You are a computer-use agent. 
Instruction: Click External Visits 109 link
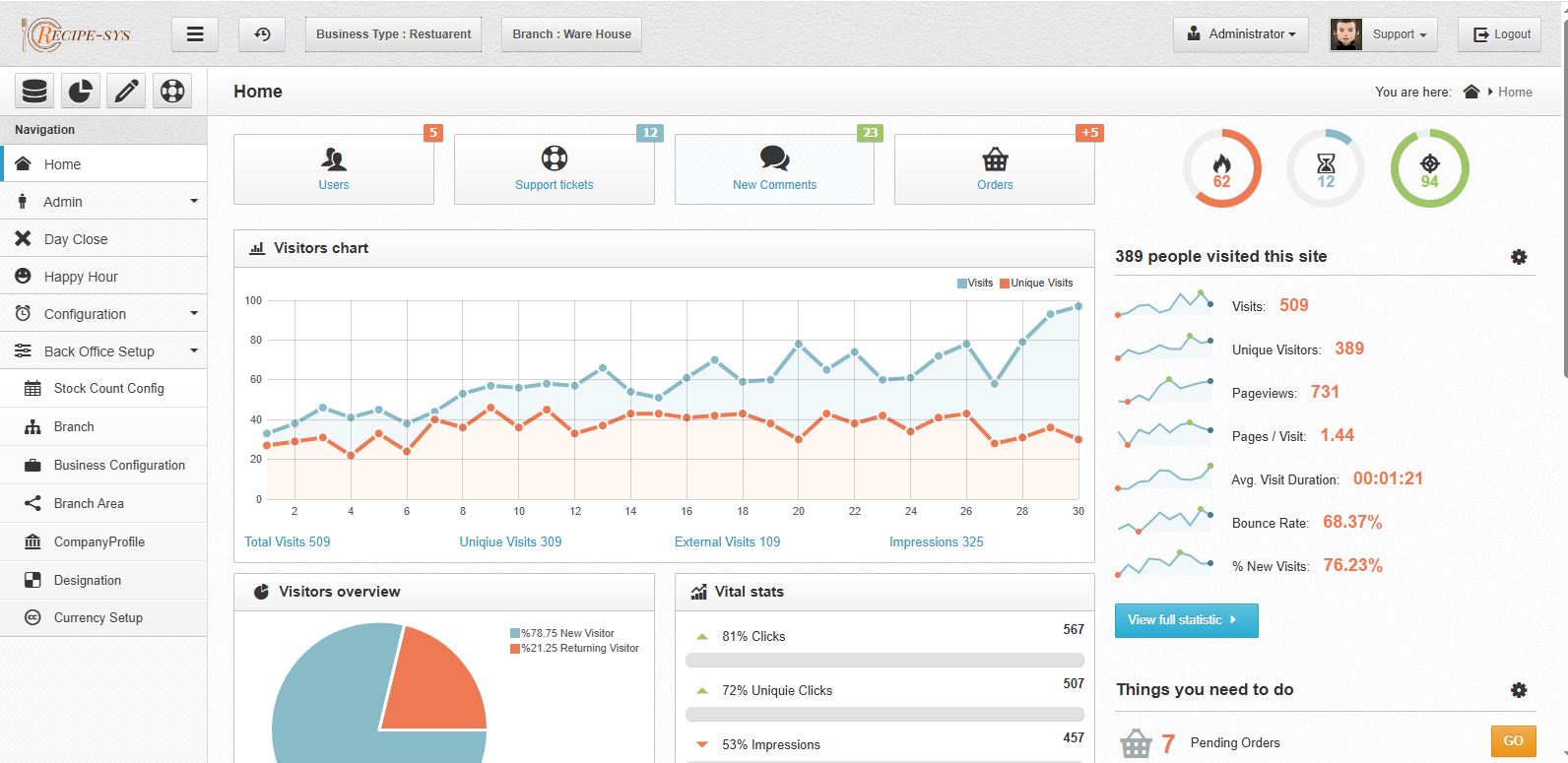click(727, 542)
